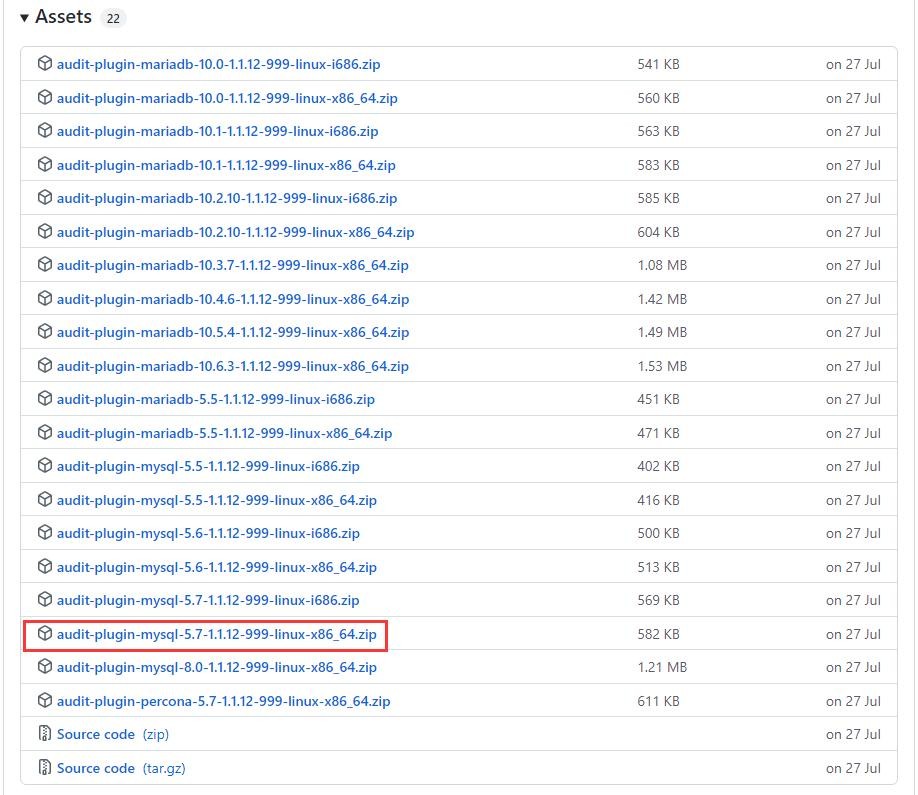Click the package icon beside mariadb-10.0 i686 zip

pos(45,63)
